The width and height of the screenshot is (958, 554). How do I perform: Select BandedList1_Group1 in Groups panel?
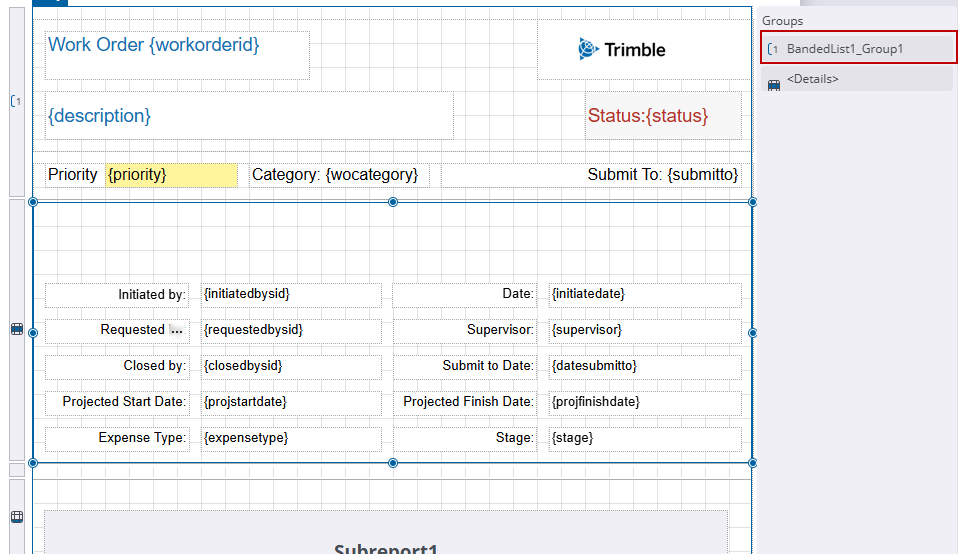845,49
